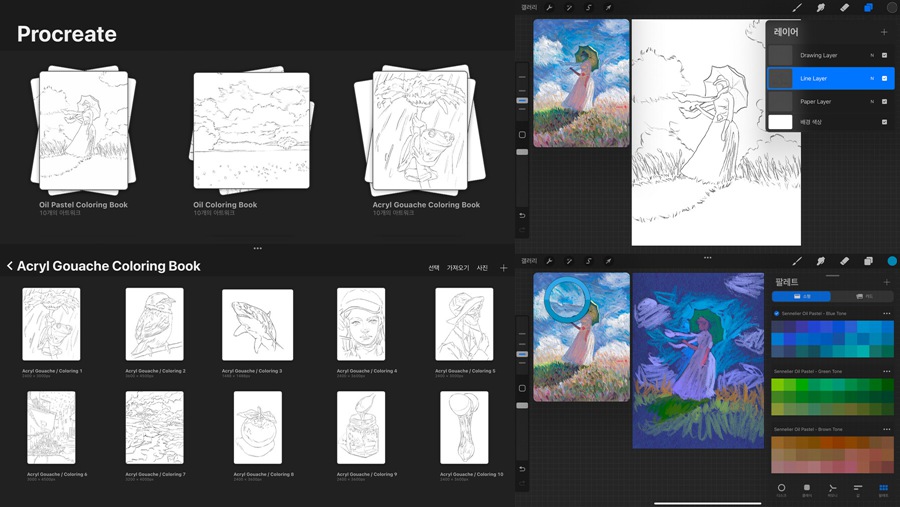Image resolution: width=900 pixels, height=507 pixels.
Task: Open options menu for Green Tone palette
Action: pos(886,372)
